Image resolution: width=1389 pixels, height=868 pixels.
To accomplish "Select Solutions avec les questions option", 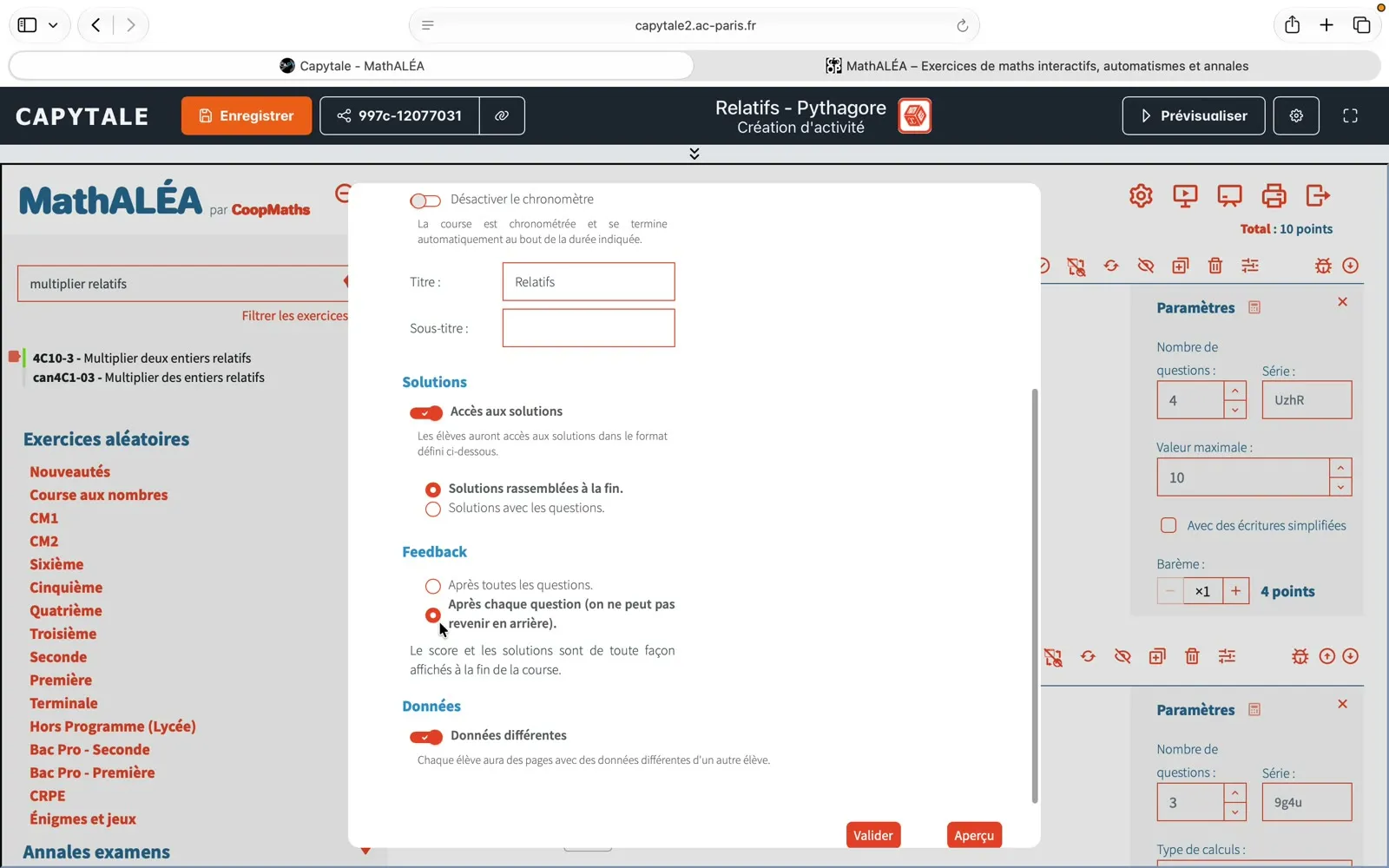I will [x=433, y=510].
